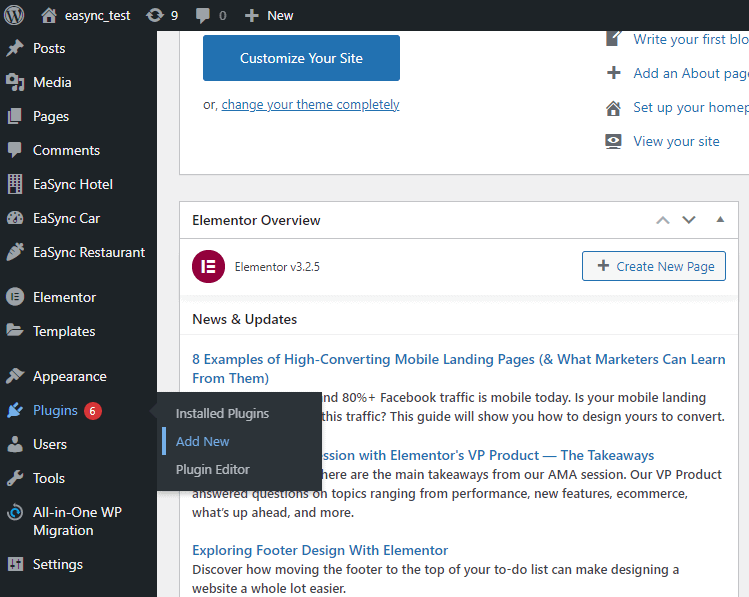Move Elementor Overview widget up
Image resolution: width=749 pixels, height=597 pixels.
(663, 220)
